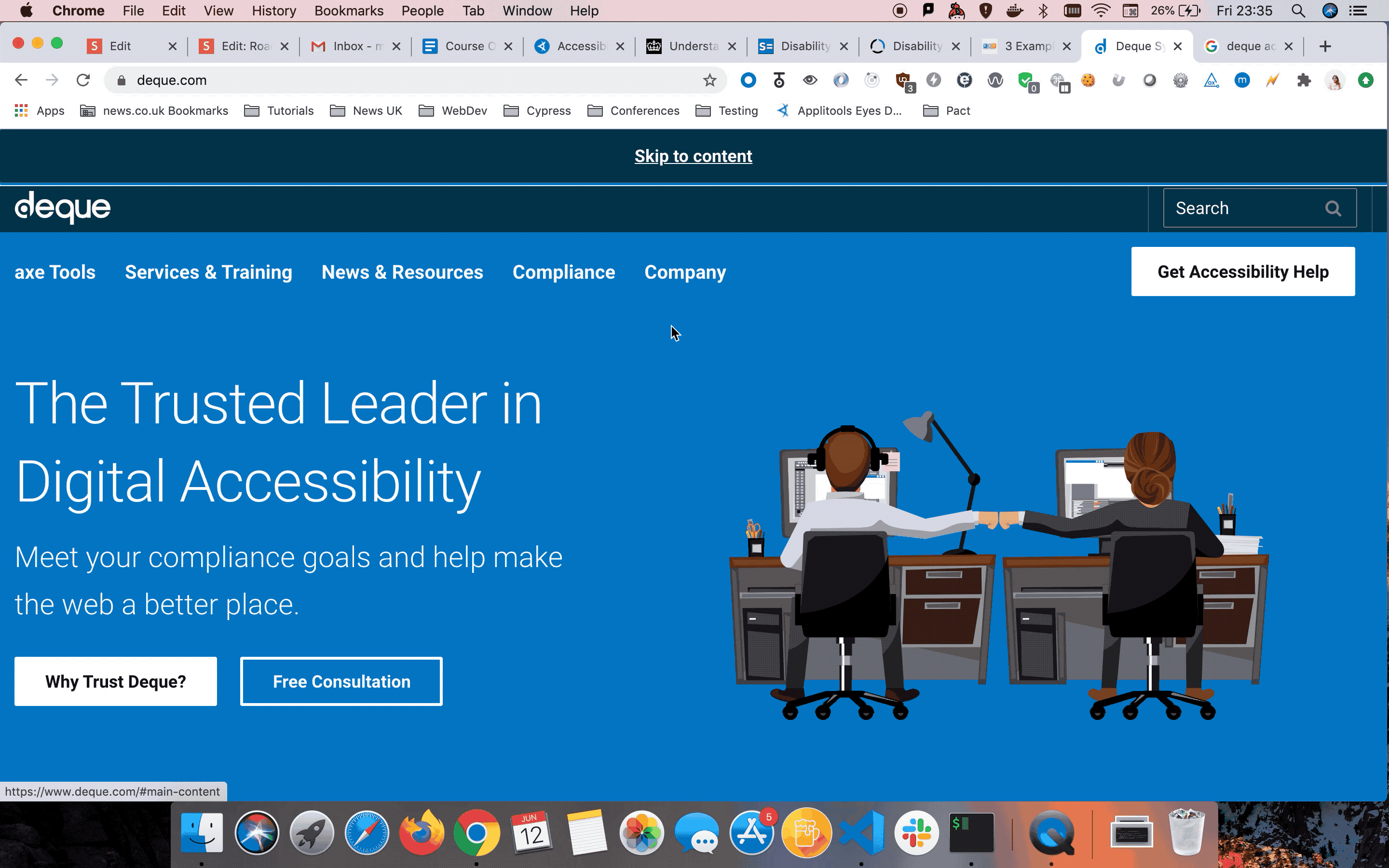Click the Deque logo in site header
1389x868 pixels.
point(63,208)
